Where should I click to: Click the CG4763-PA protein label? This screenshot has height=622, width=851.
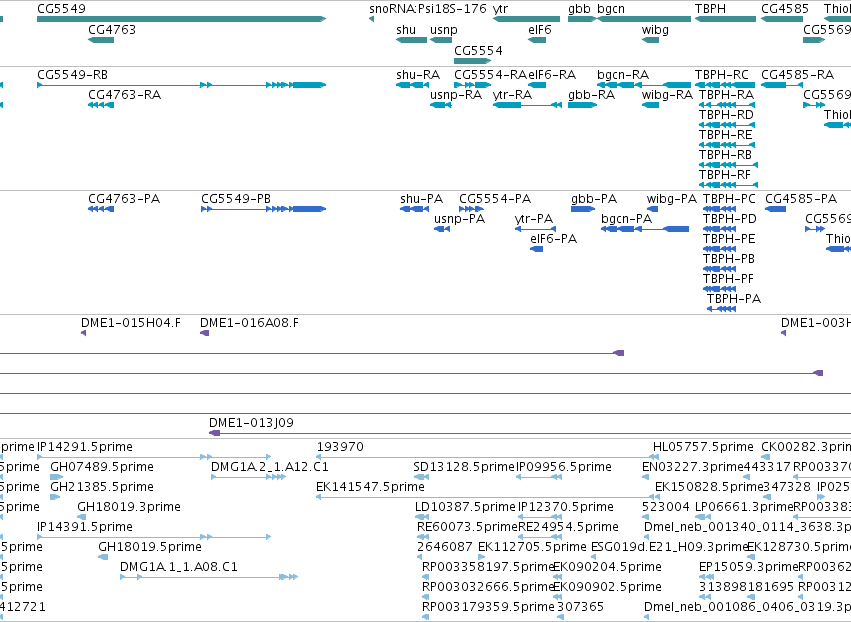pyautogui.click(x=124, y=199)
